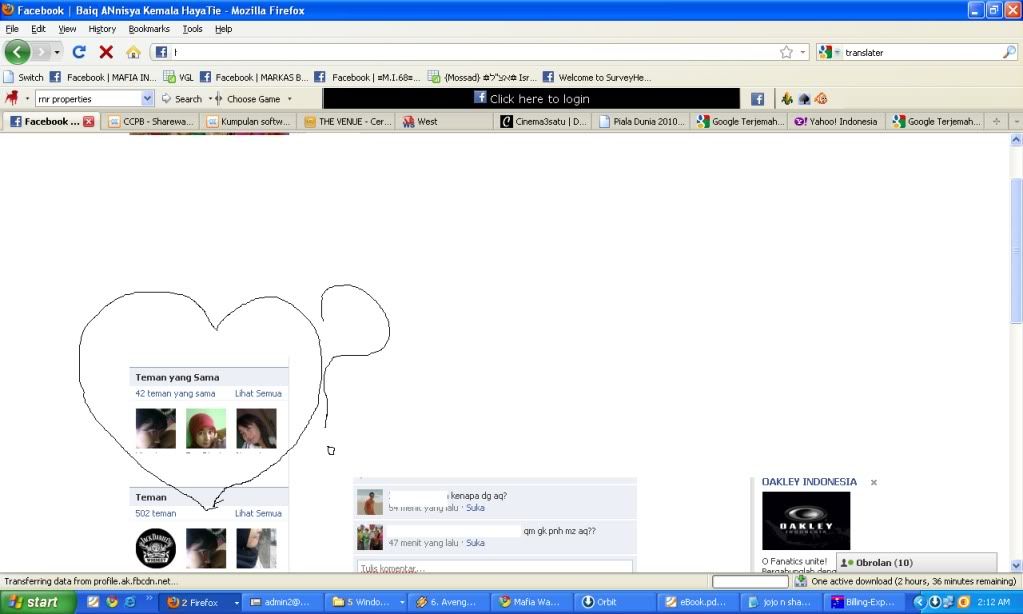Expand the 2 Firefox taskbar group arrow
Screen dimensions: 1023x614
tap(237, 602)
